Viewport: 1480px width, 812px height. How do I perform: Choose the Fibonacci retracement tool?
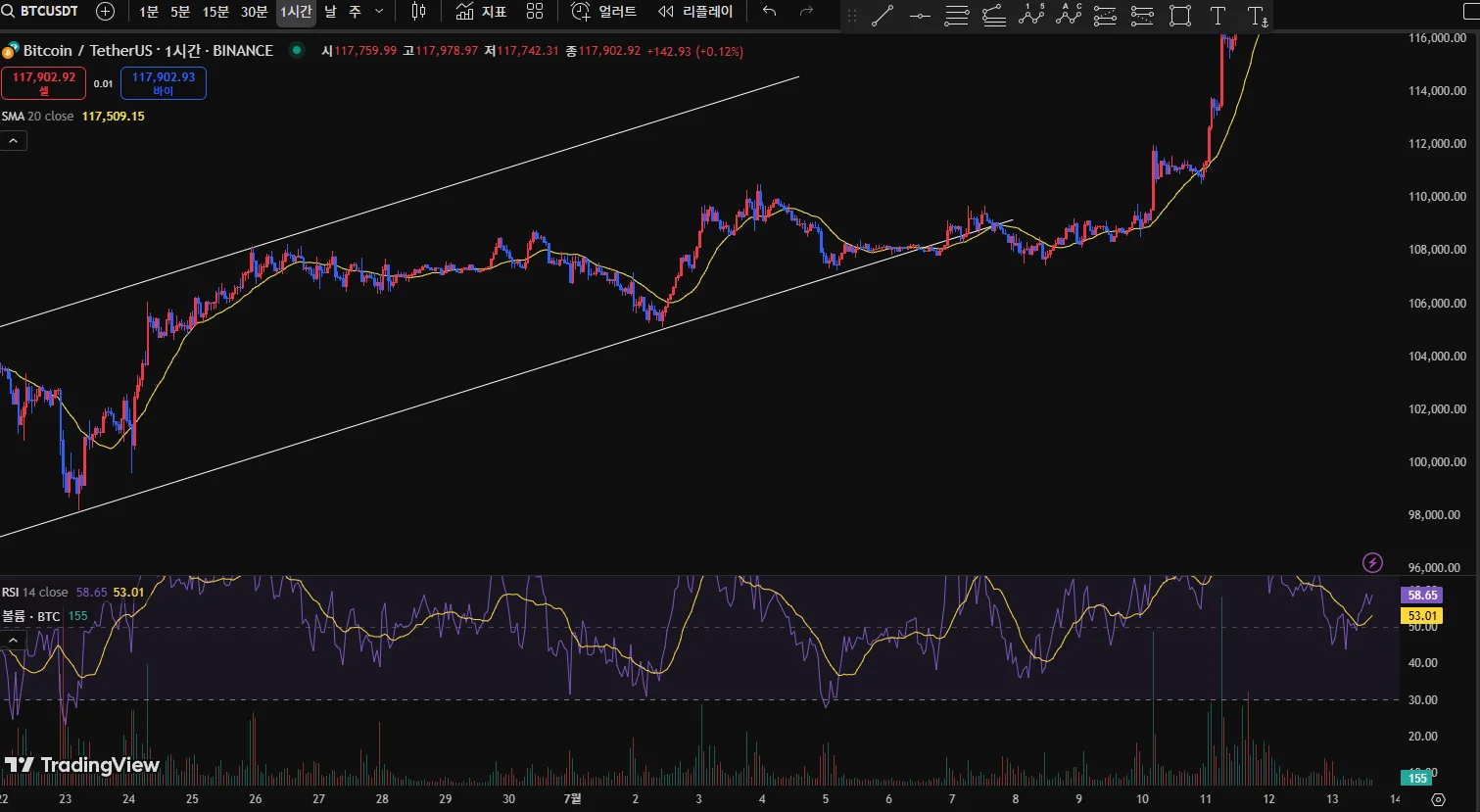click(x=956, y=16)
